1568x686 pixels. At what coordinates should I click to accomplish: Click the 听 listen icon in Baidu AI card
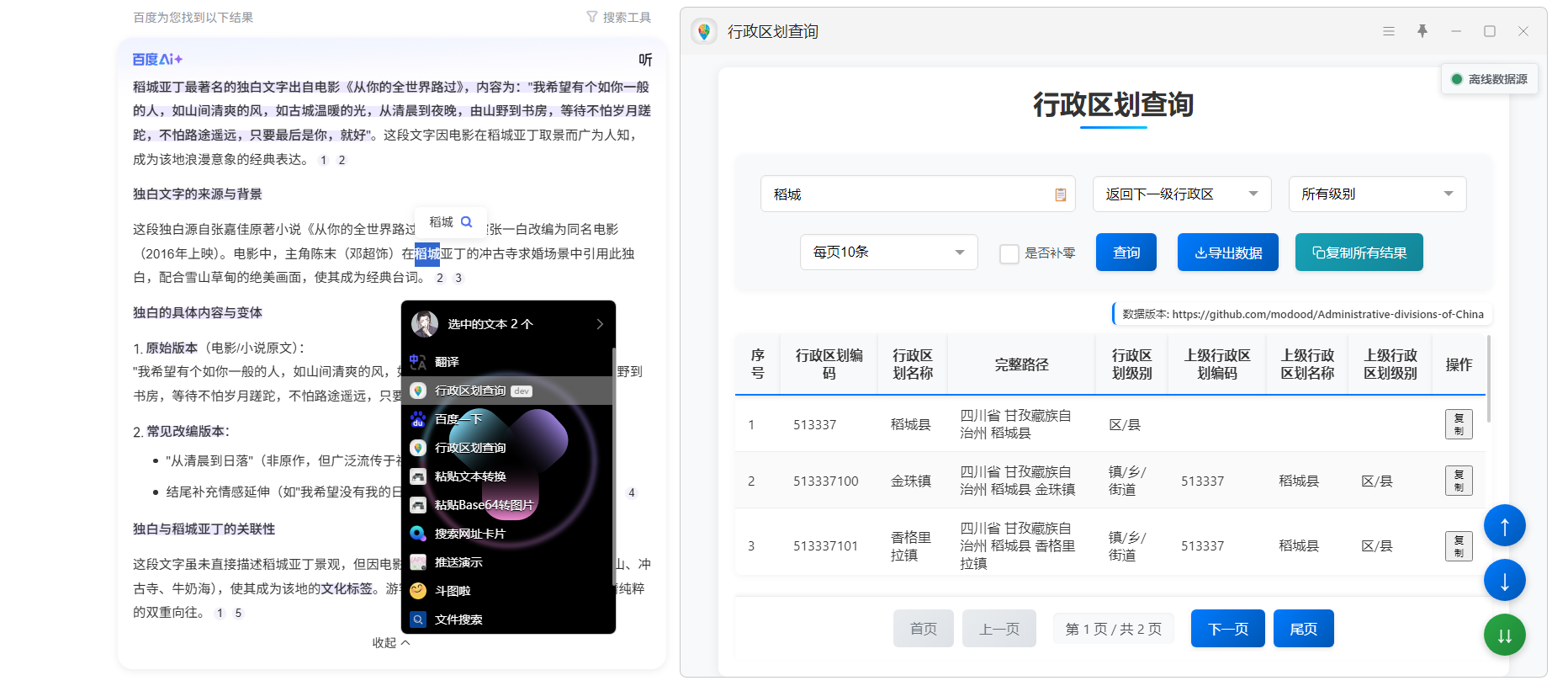pos(645,60)
